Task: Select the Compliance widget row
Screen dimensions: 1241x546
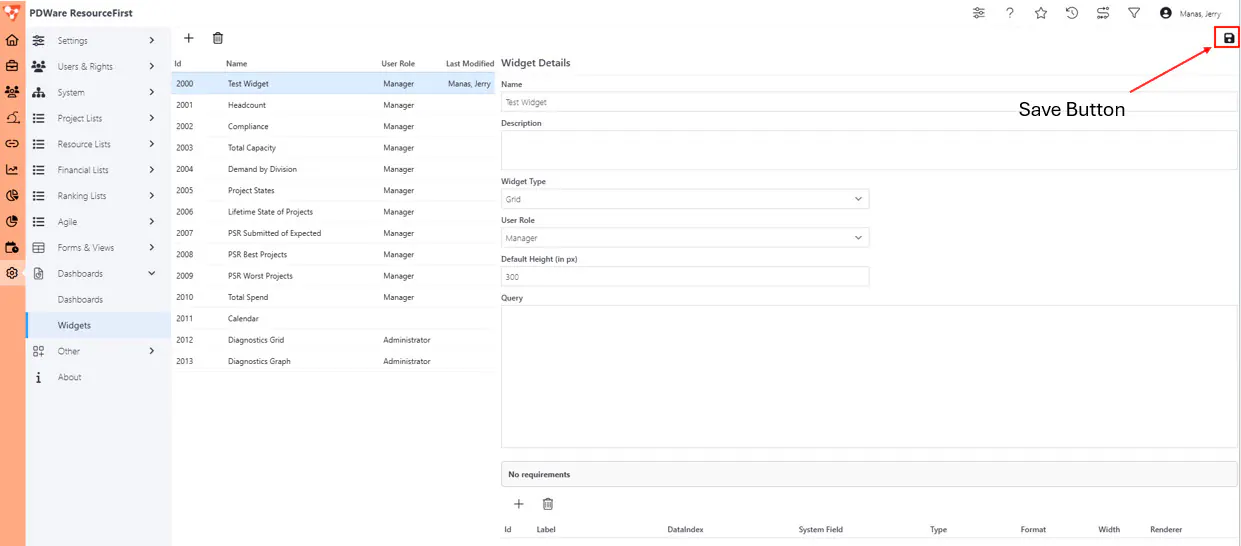Action: 333,127
